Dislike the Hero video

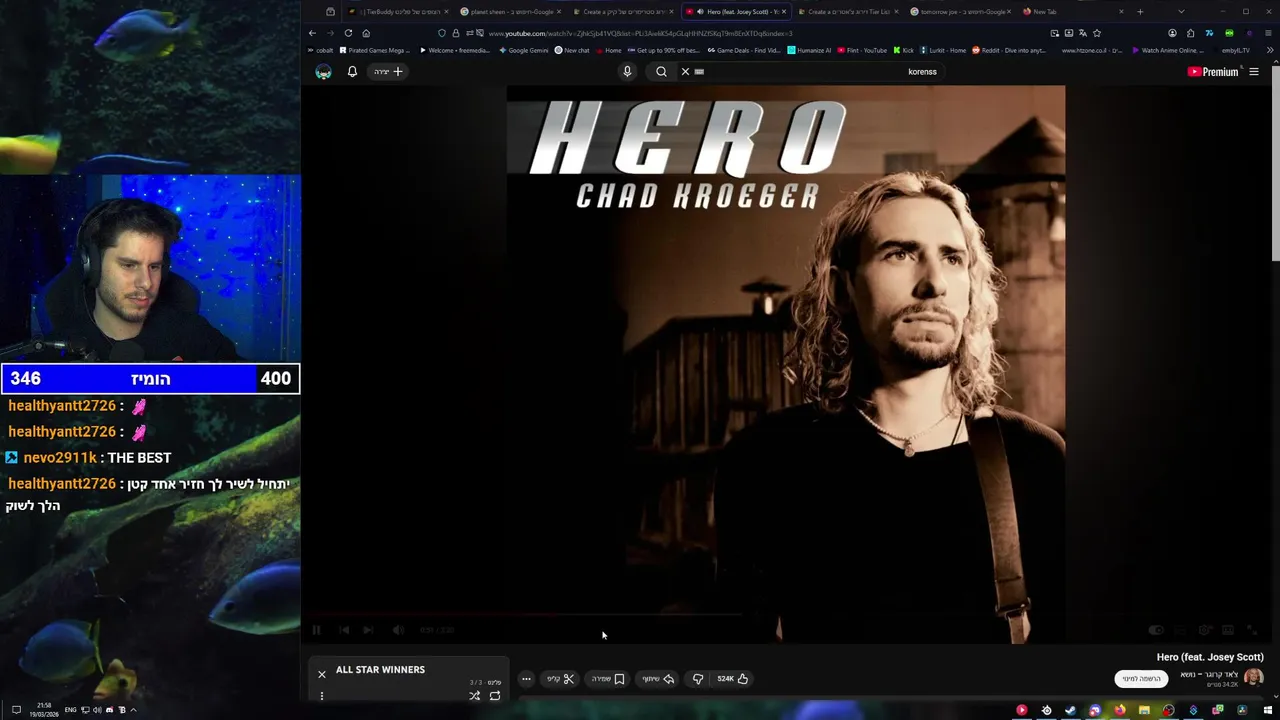[x=698, y=679]
